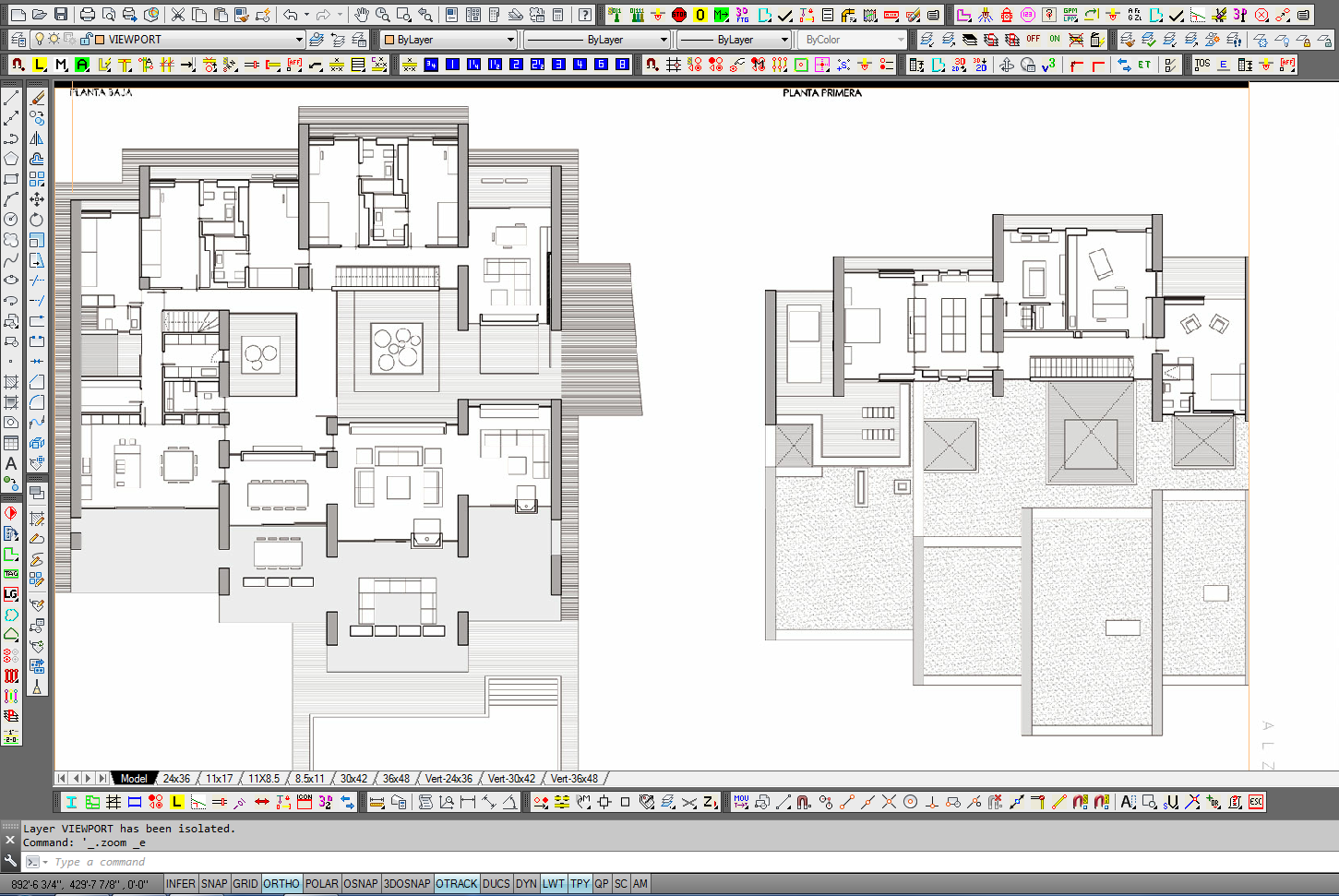Open the ByLayer color swatch control
This screenshot has width=1339, height=896.
[x=448, y=40]
